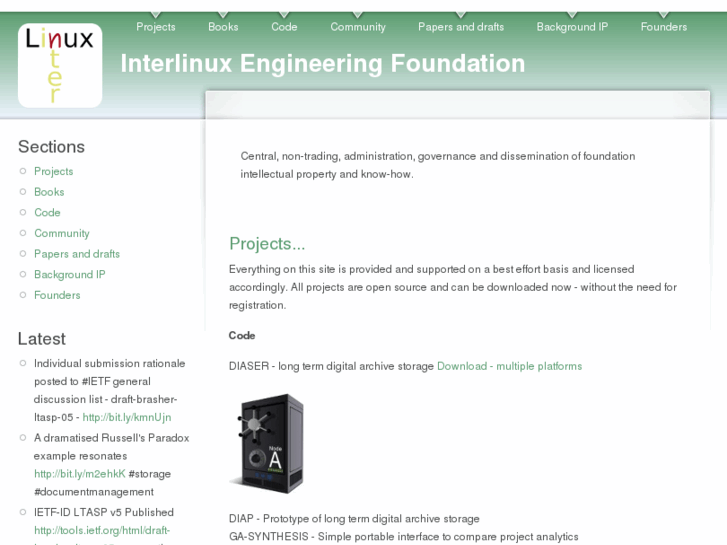This screenshot has height=545, width=727.
Task: Click the Projects... heading
Action: (x=267, y=244)
